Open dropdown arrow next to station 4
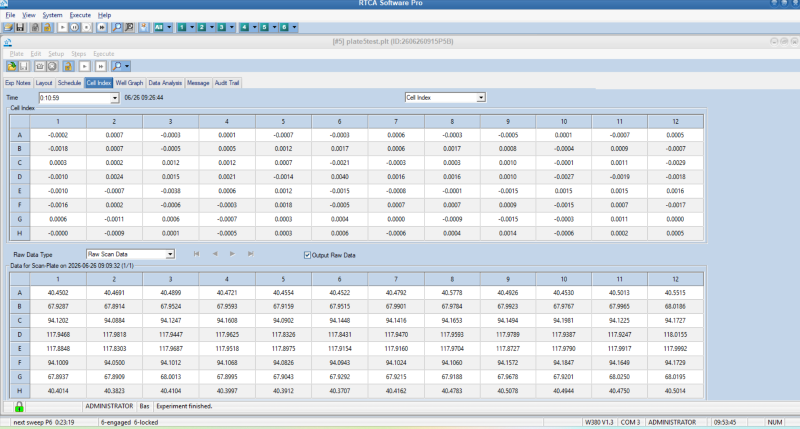 click(255, 28)
